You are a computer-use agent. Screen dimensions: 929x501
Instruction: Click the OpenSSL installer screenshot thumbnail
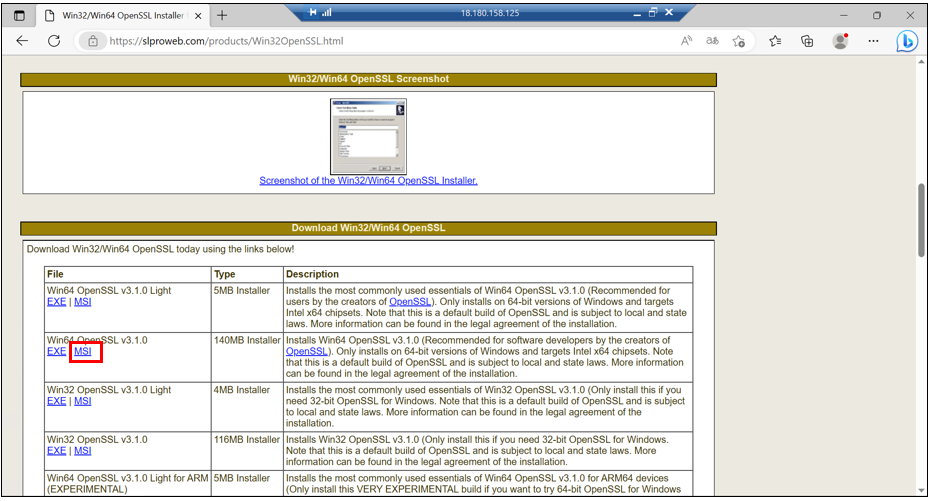click(x=368, y=136)
